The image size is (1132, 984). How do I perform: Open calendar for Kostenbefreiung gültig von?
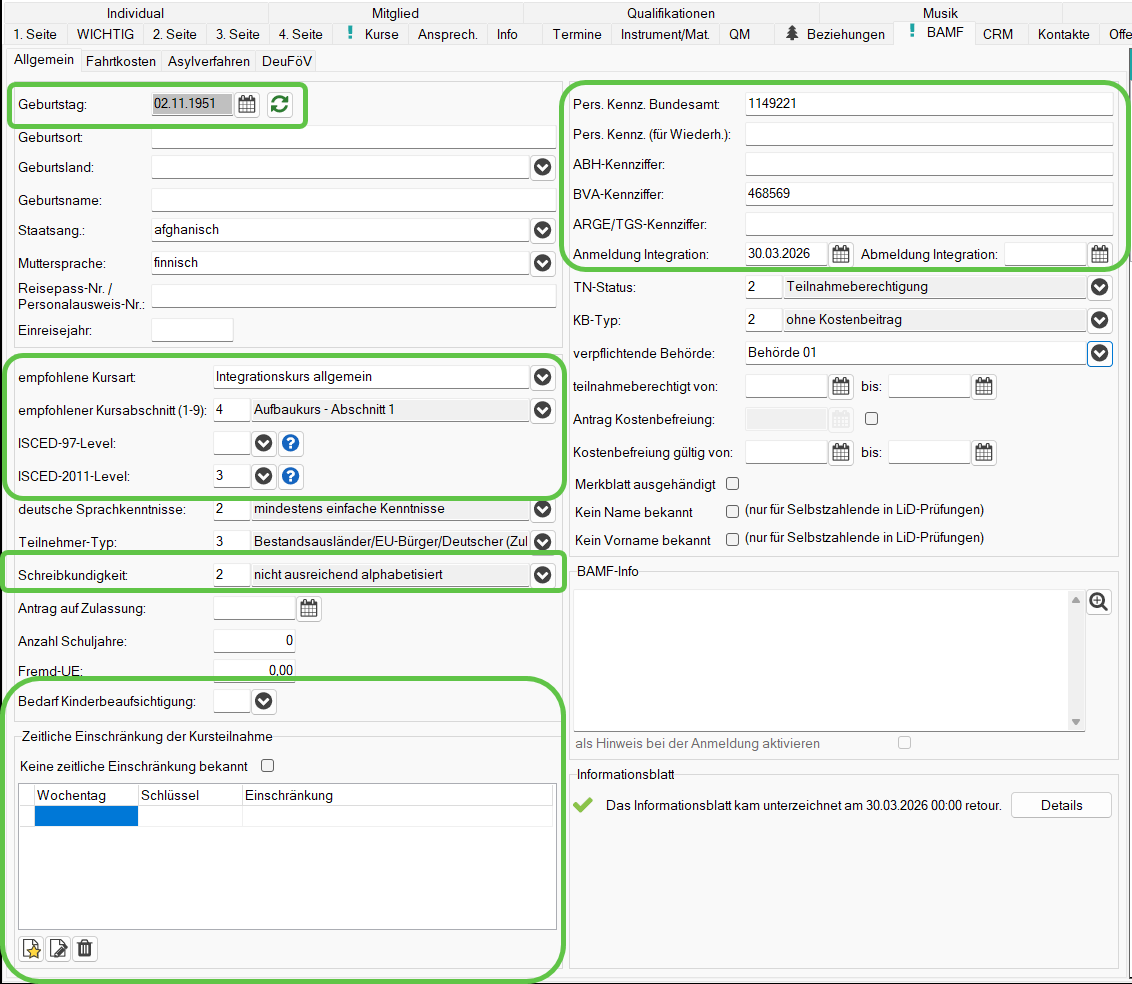tap(840, 453)
